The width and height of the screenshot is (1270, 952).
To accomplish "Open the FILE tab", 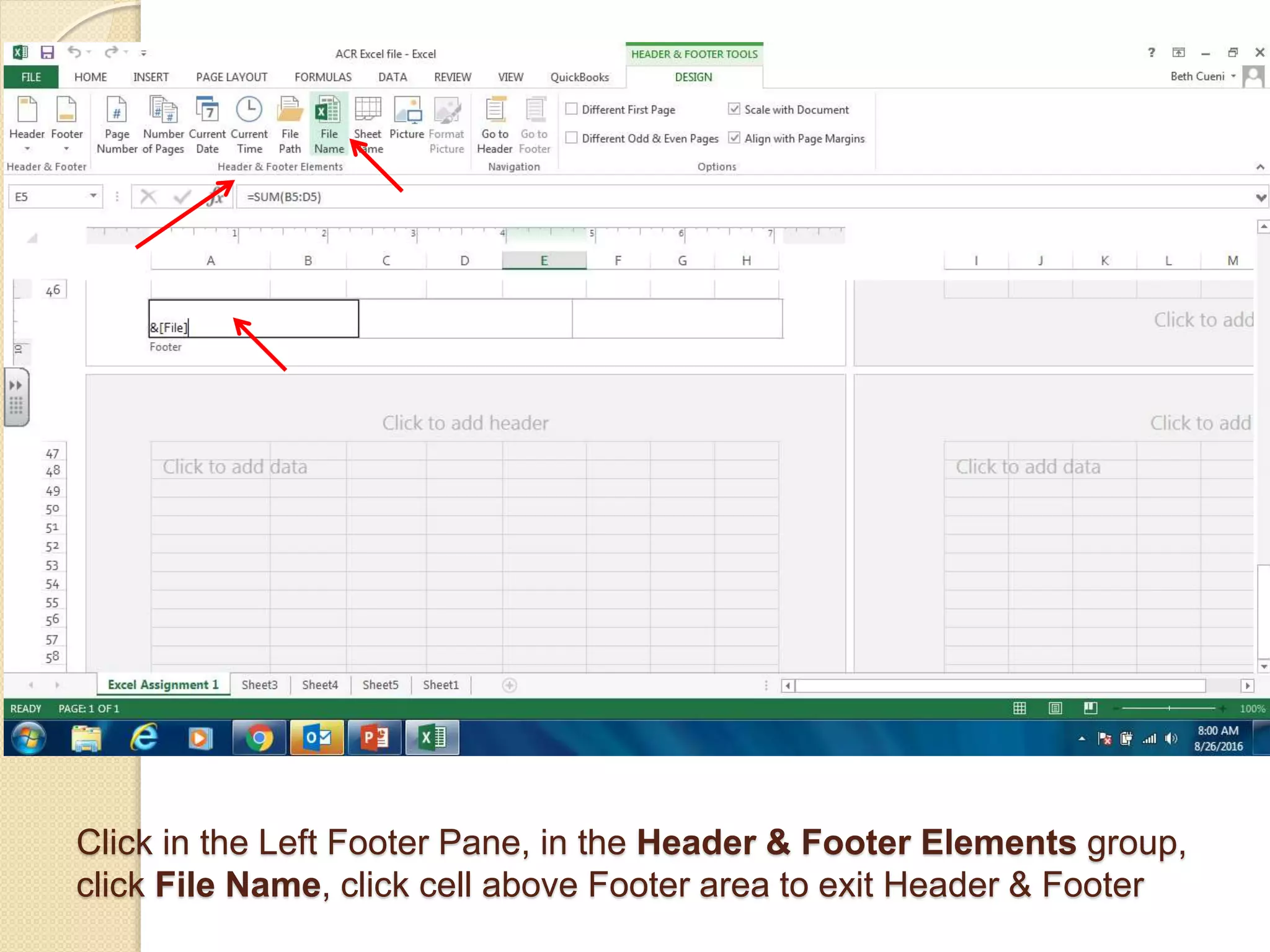I will [x=31, y=77].
